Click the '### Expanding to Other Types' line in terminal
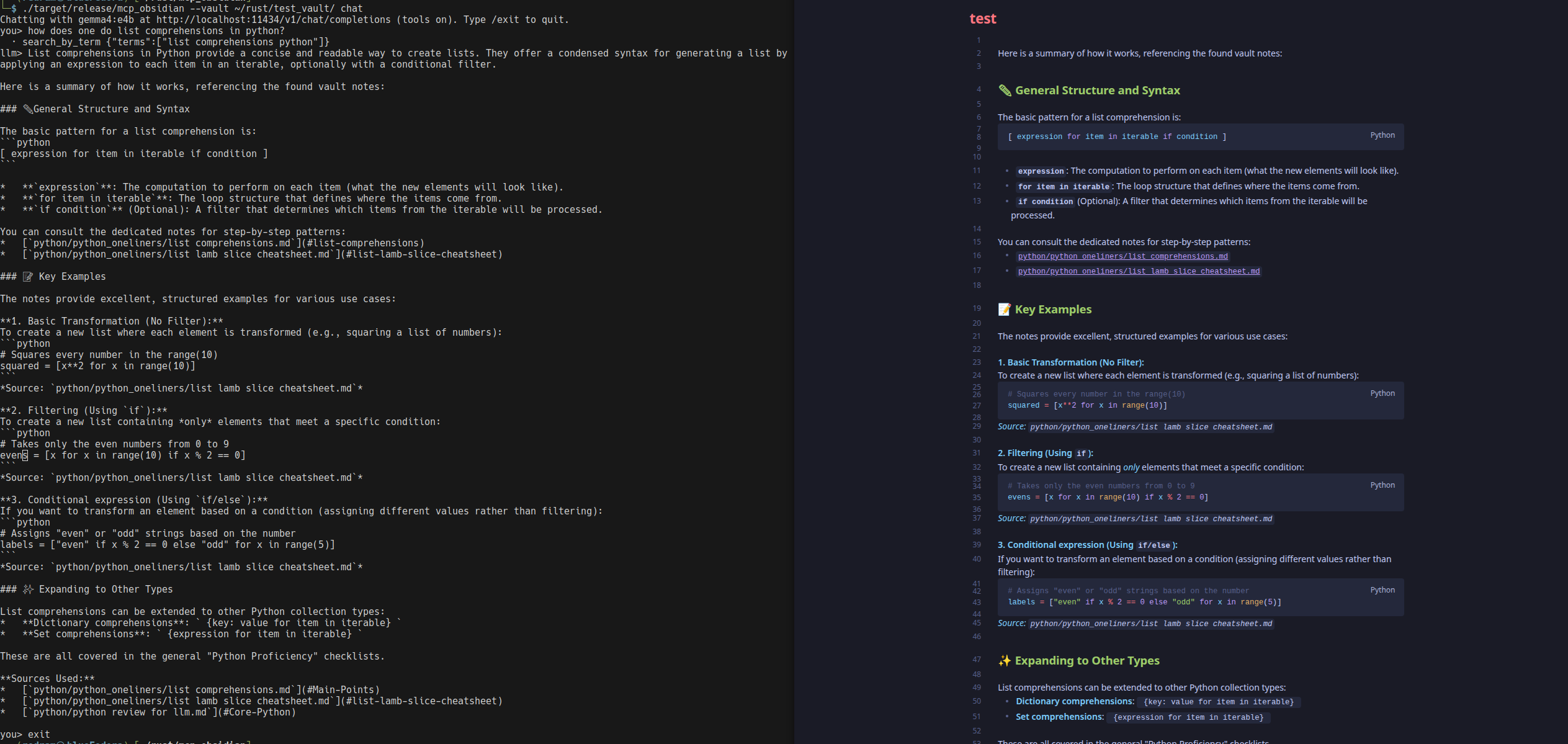 click(x=86, y=589)
